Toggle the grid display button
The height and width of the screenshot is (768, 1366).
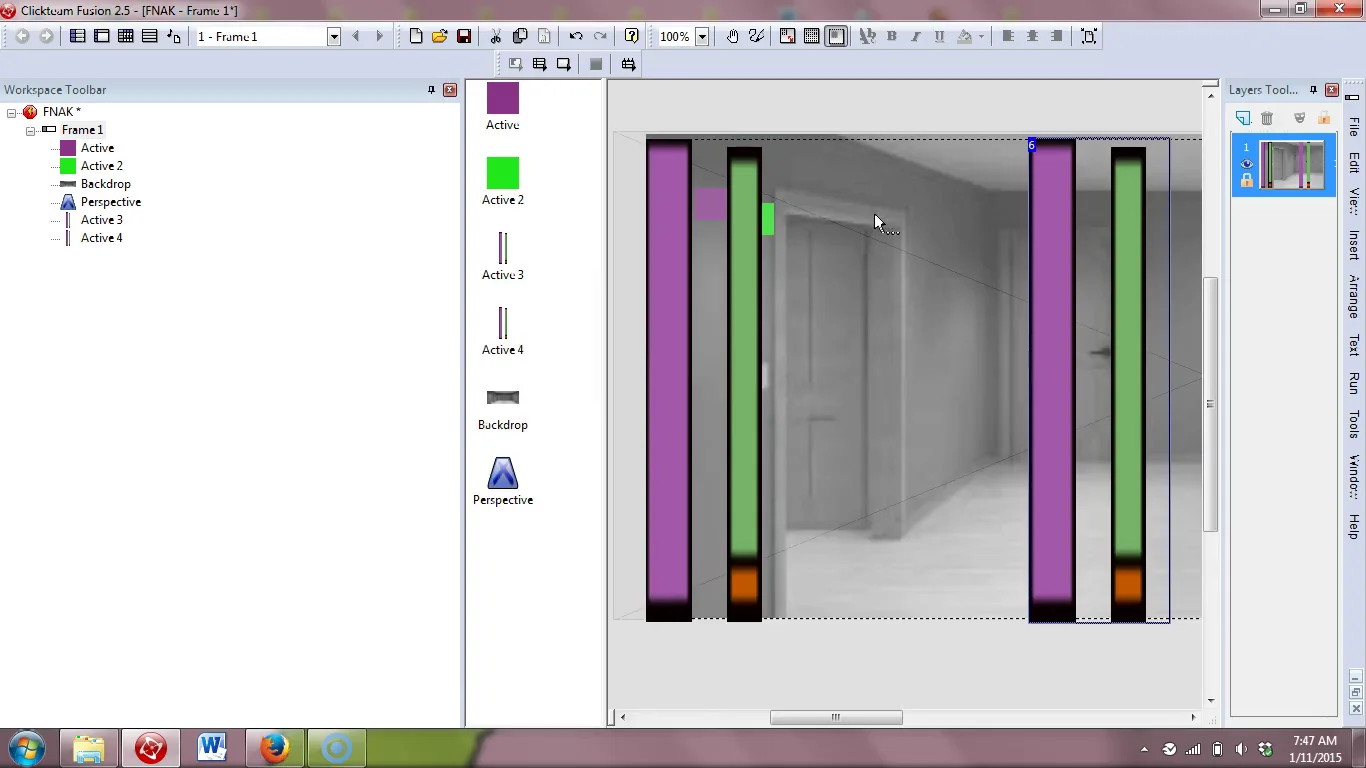[812, 36]
